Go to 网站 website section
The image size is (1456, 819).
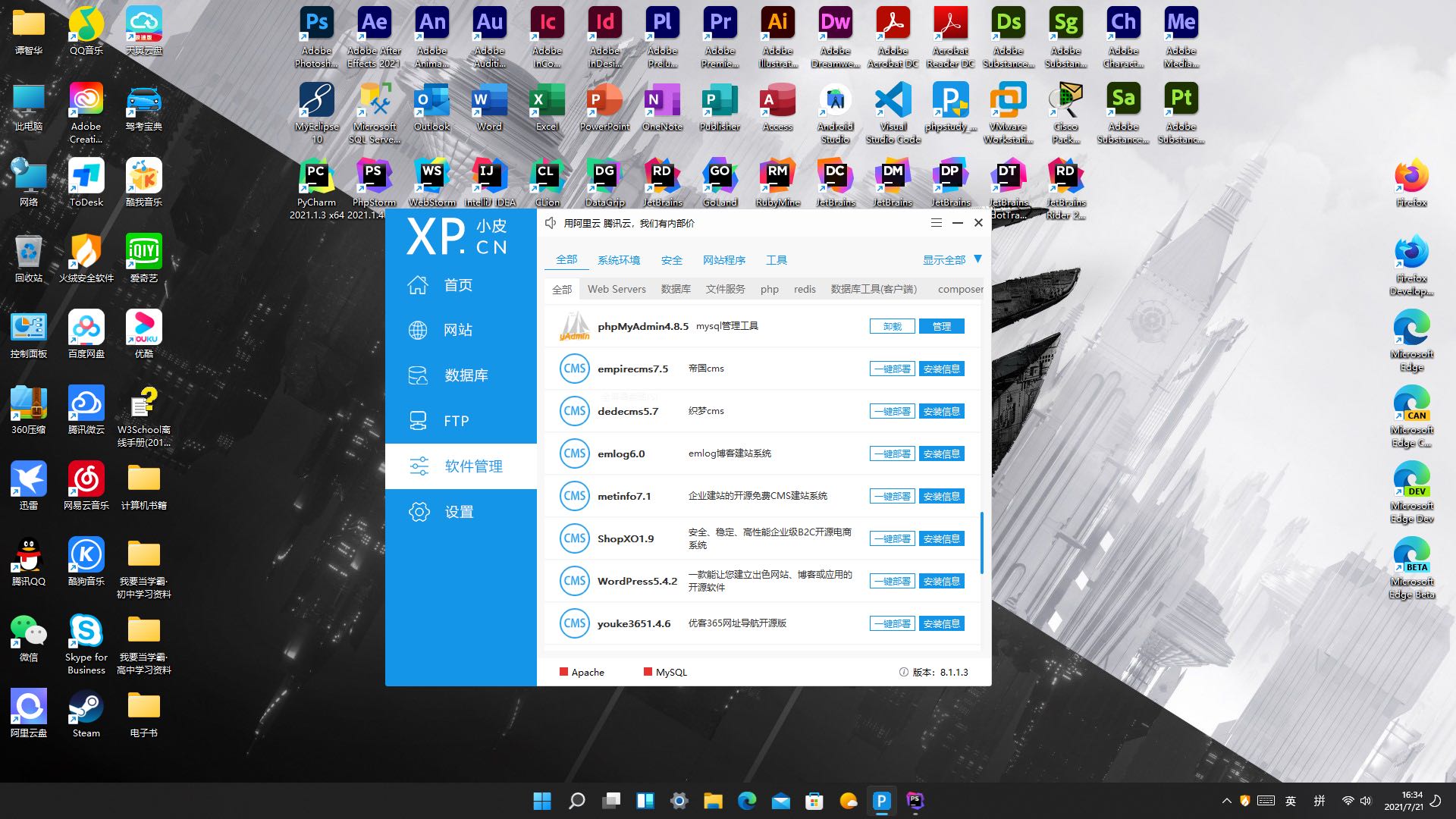pos(457,330)
